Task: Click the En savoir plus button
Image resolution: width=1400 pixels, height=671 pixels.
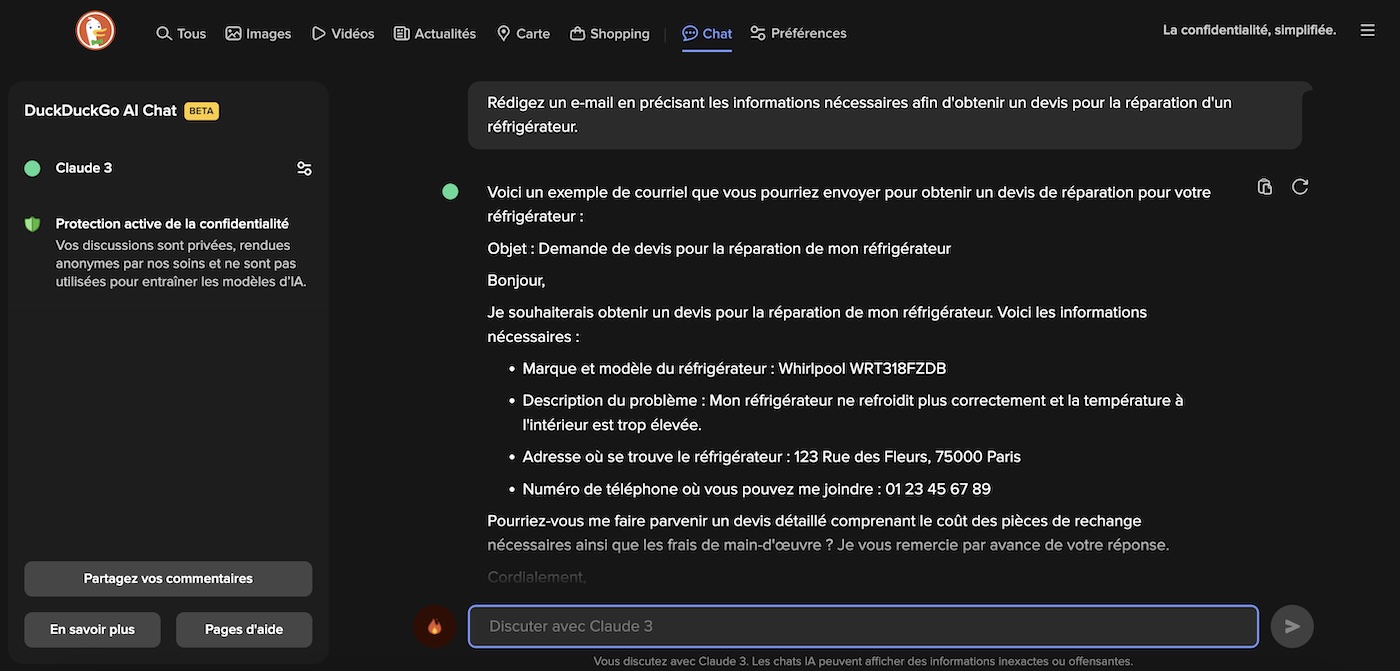Action: pyautogui.click(x=92, y=629)
